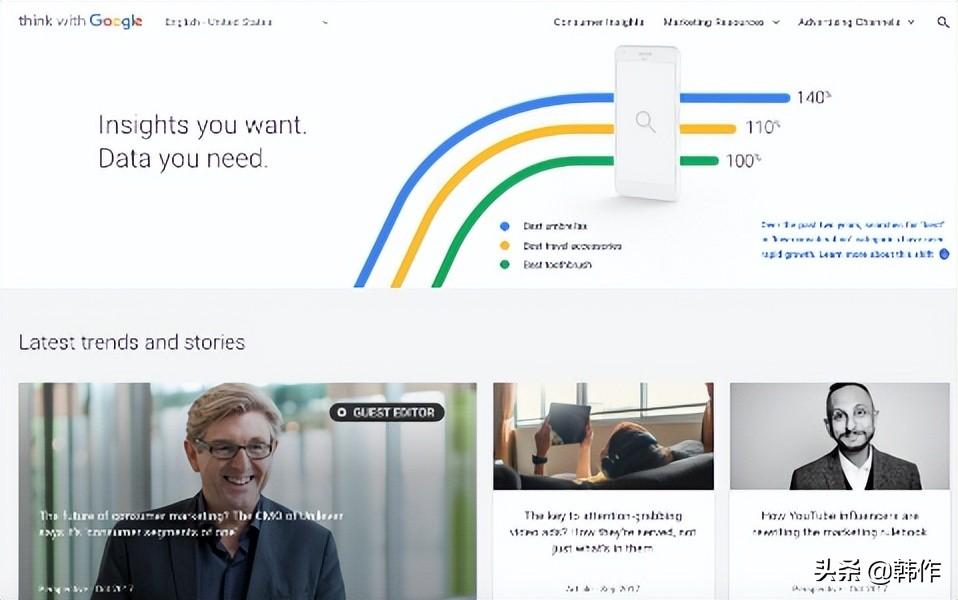Click the yellow dot beside Best travel accessories

click(x=505, y=246)
